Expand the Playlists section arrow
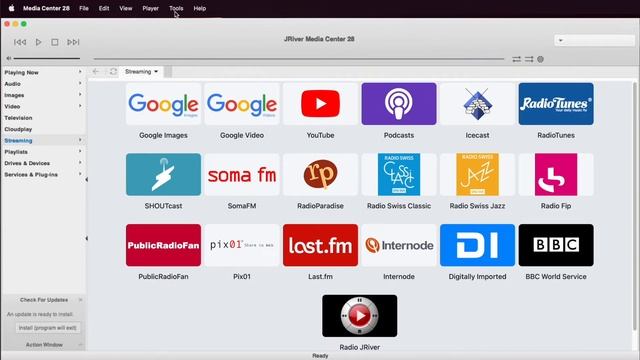The width and height of the screenshot is (640, 360). [80, 151]
